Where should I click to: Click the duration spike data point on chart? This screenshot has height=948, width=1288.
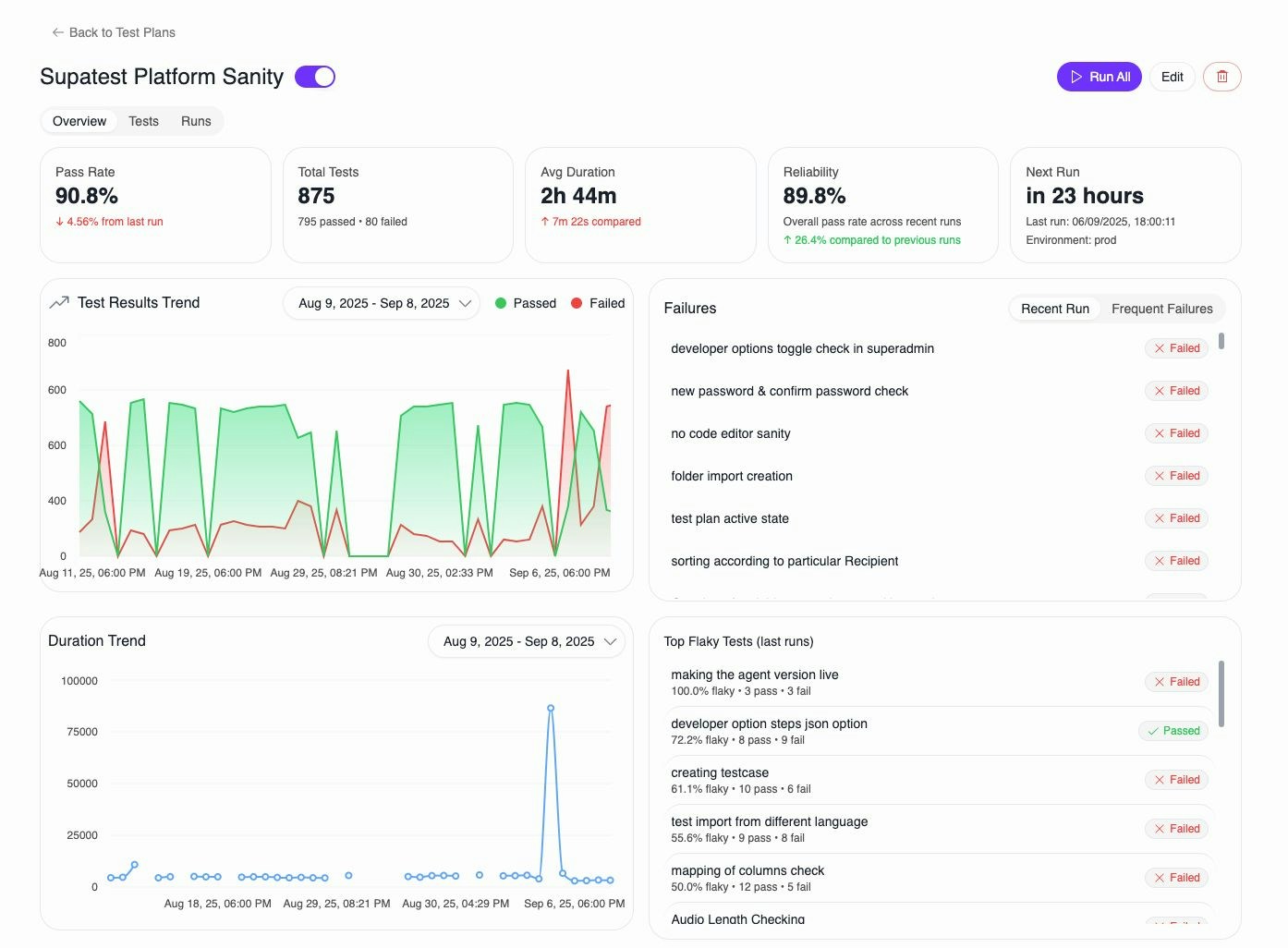click(x=551, y=709)
